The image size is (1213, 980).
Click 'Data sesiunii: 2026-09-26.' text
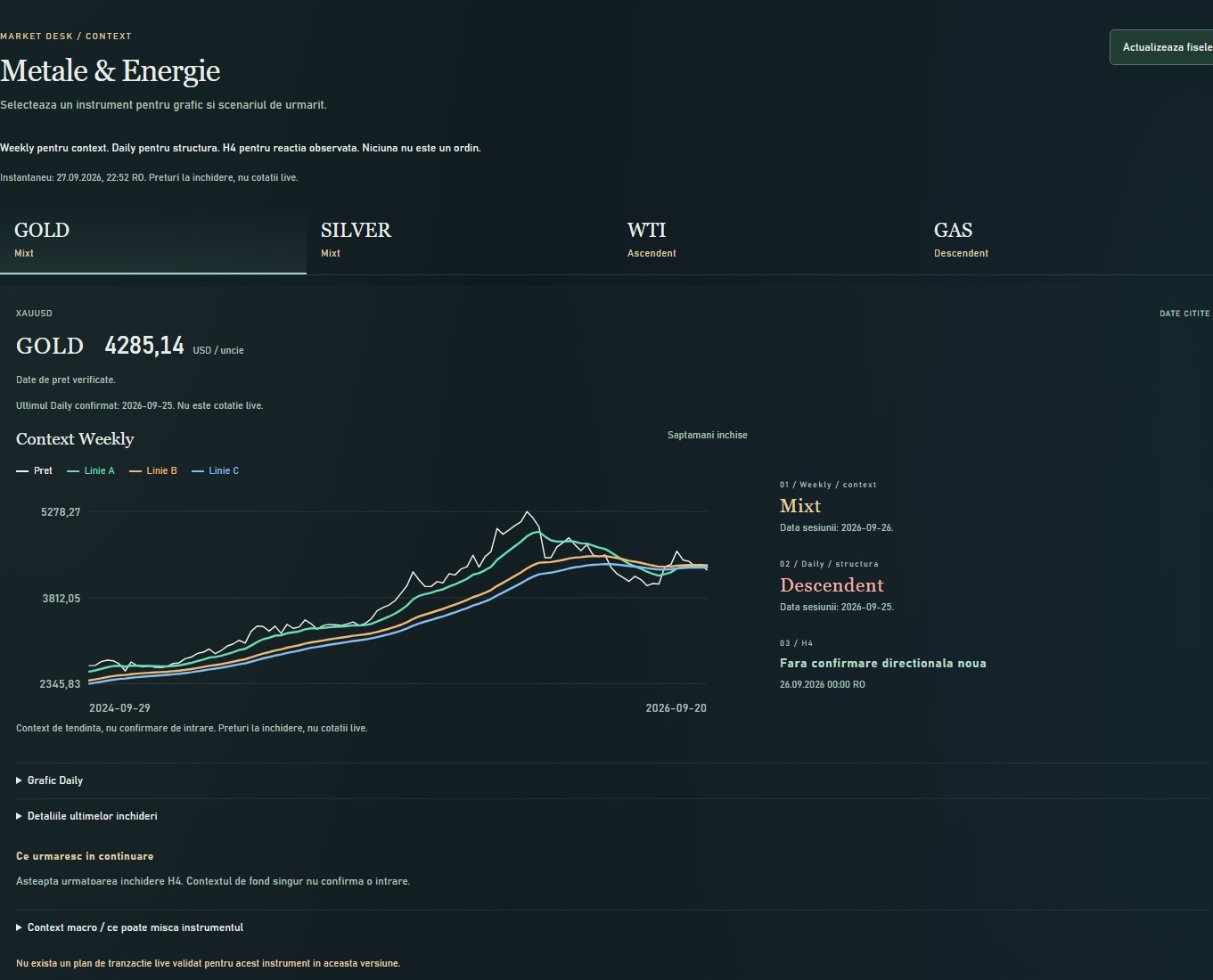point(837,528)
